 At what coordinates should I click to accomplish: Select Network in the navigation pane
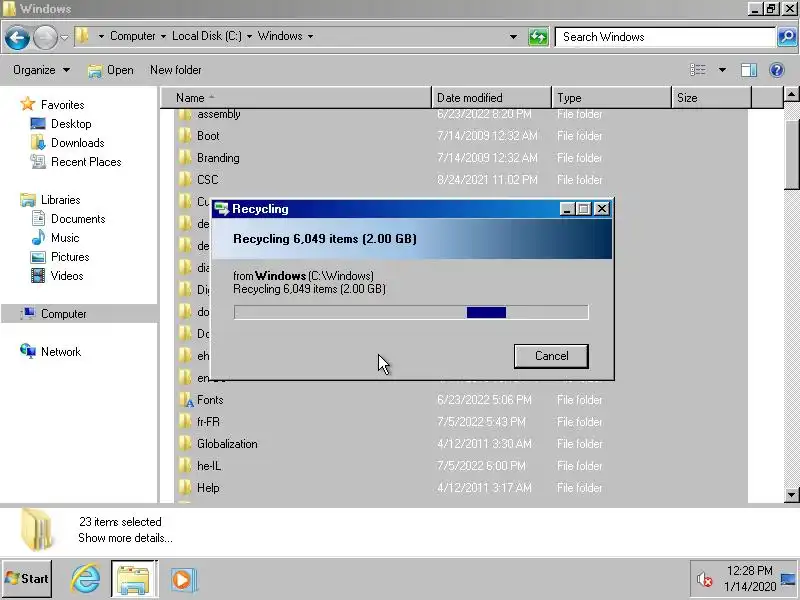(x=61, y=352)
